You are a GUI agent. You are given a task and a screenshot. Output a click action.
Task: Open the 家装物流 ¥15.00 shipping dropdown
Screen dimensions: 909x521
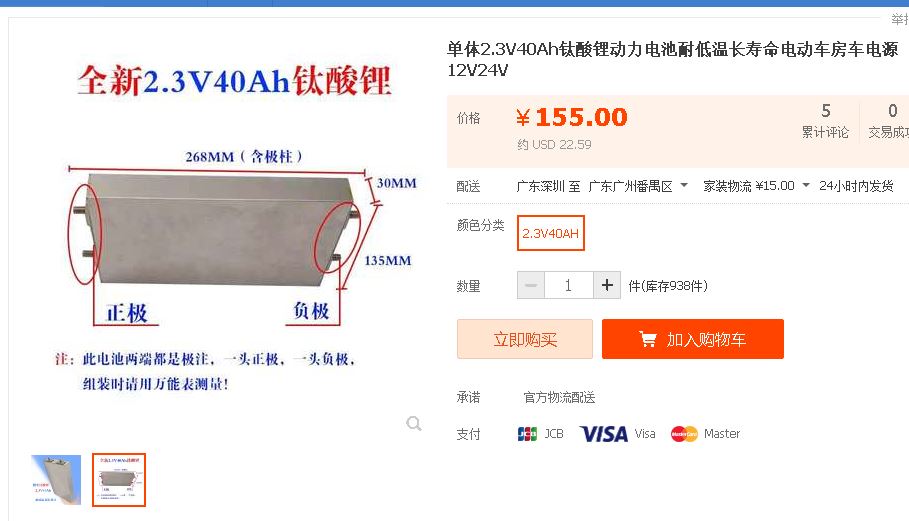pos(806,185)
